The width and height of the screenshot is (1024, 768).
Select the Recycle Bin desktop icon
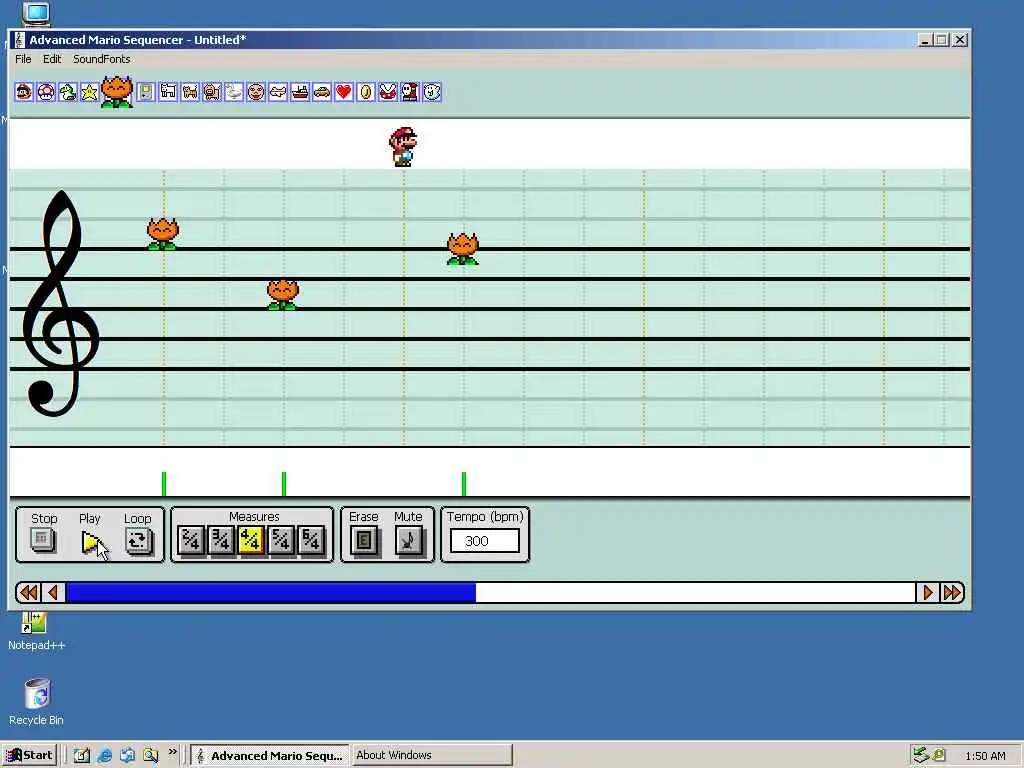[x=37, y=702]
